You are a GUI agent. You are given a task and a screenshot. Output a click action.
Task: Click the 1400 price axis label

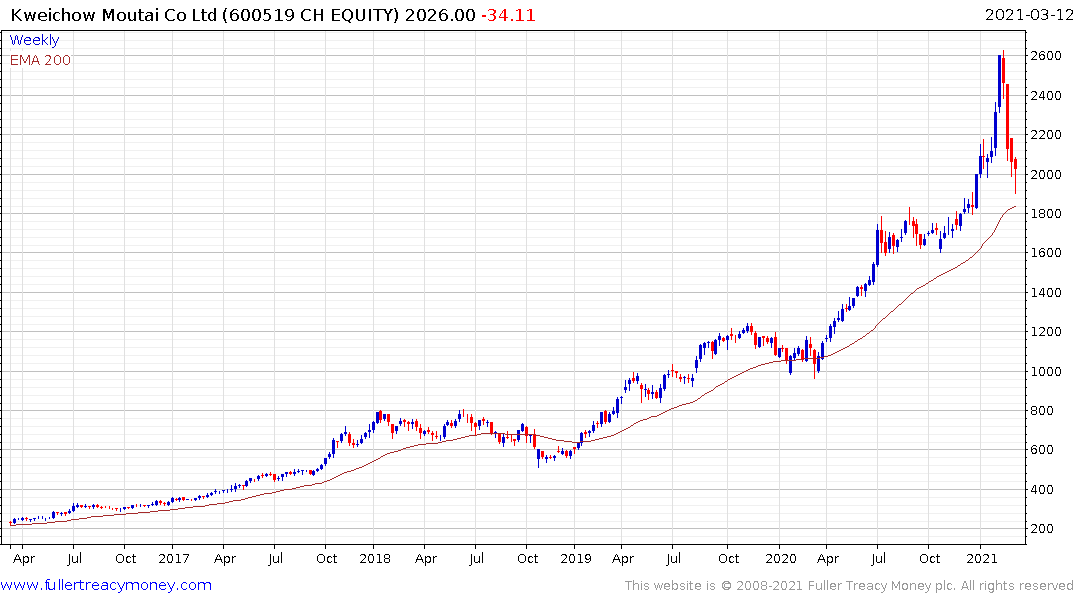[x=1046, y=292]
